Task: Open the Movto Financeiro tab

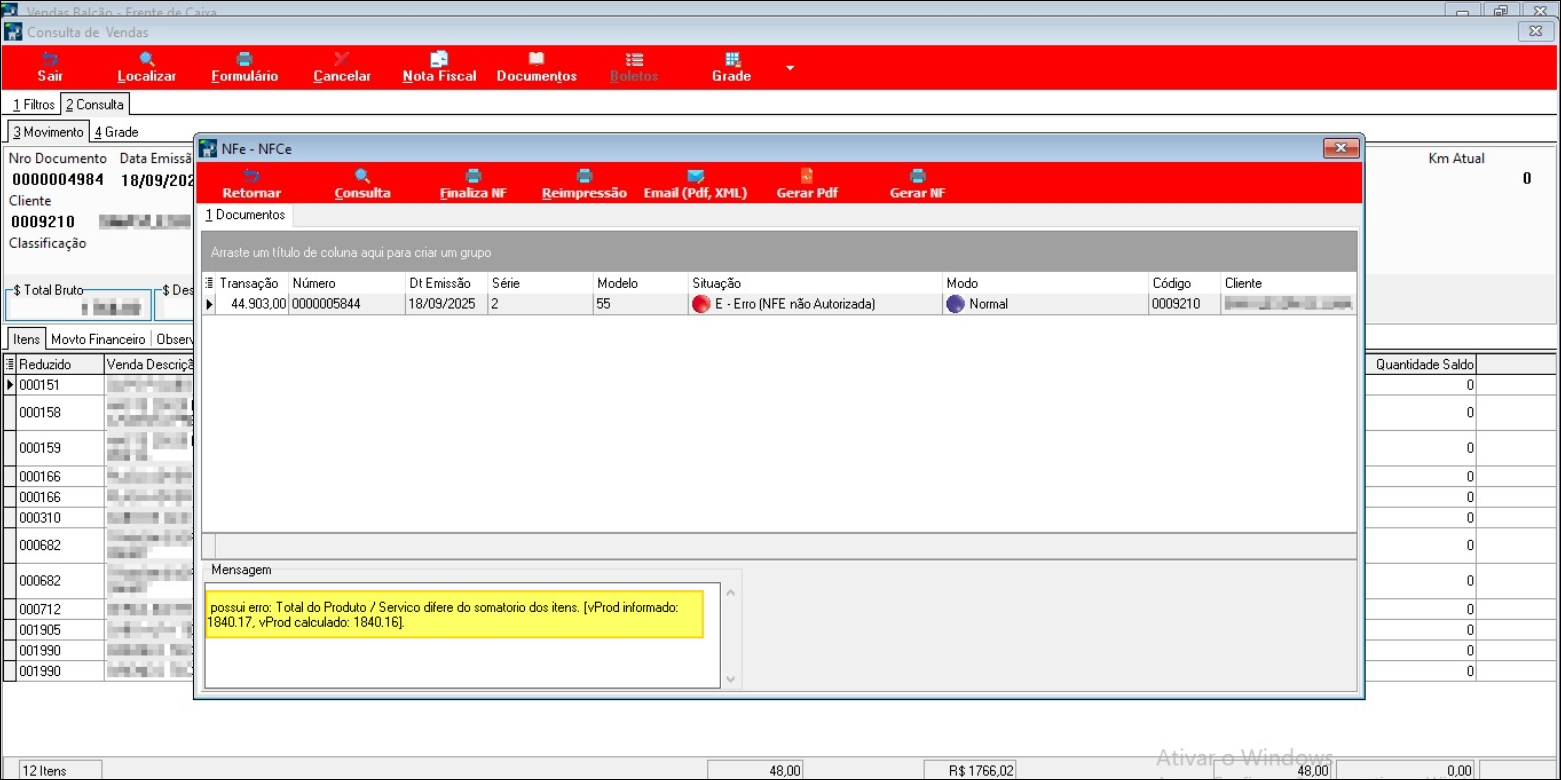Action: point(98,340)
